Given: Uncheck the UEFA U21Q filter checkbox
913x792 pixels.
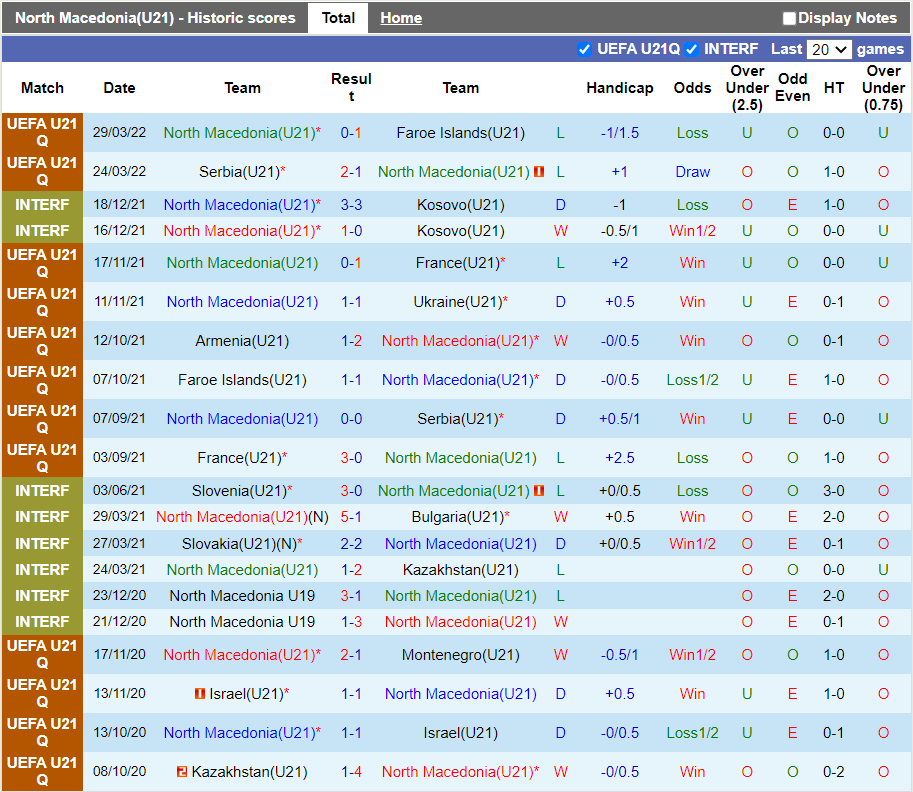Looking at the screenshot, I should [584, 50].
